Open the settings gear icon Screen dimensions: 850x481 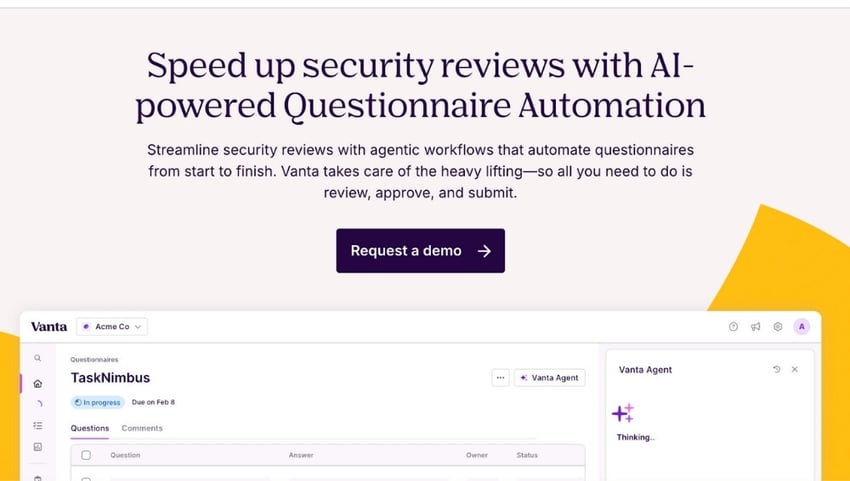click(x=777, y=326)
